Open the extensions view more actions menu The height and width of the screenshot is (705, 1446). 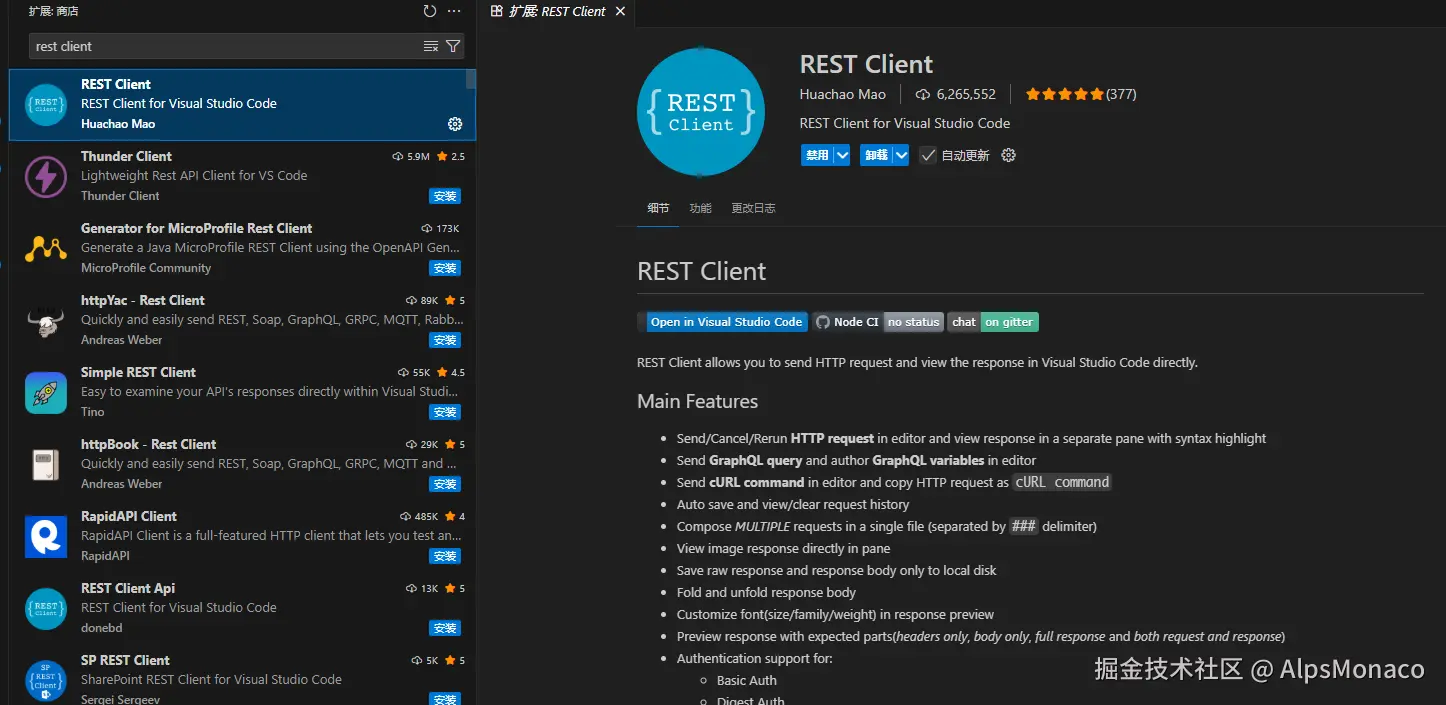(454, 11)
